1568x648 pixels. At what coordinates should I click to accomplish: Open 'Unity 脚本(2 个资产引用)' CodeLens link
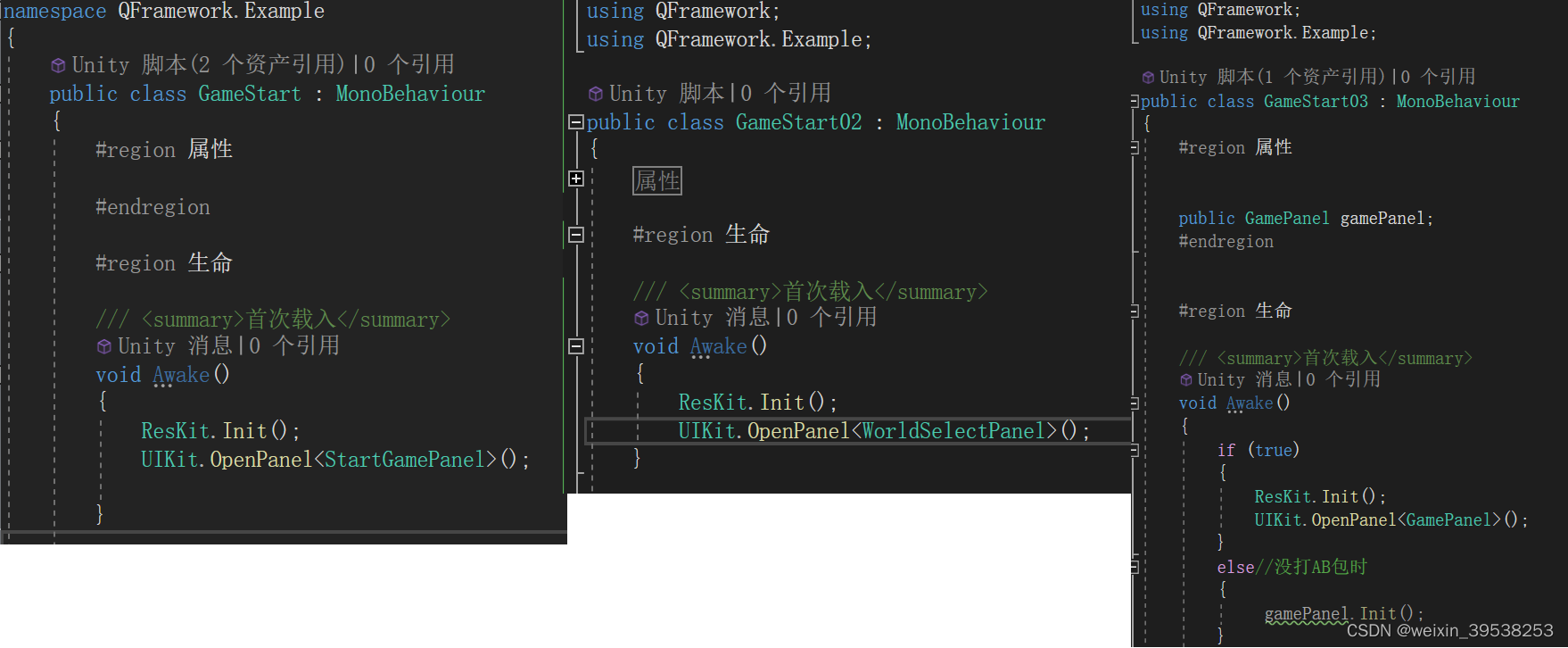[x=209, y=65]
